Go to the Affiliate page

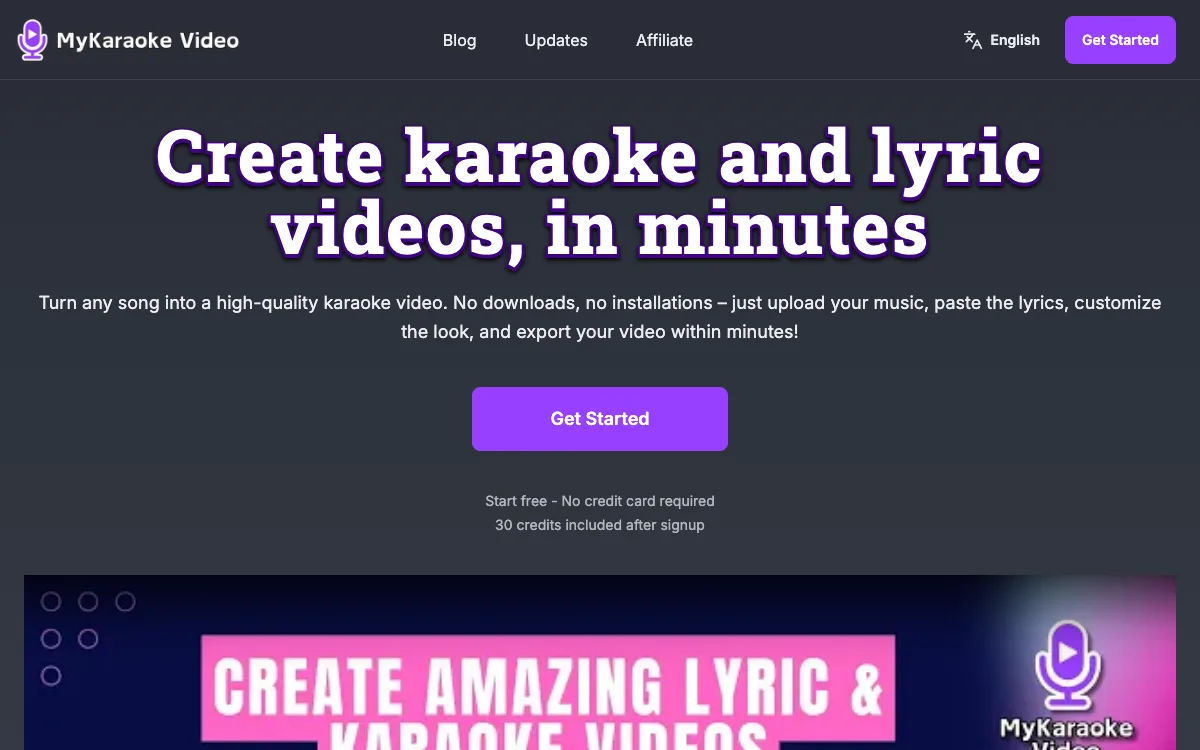coord(664,40)
